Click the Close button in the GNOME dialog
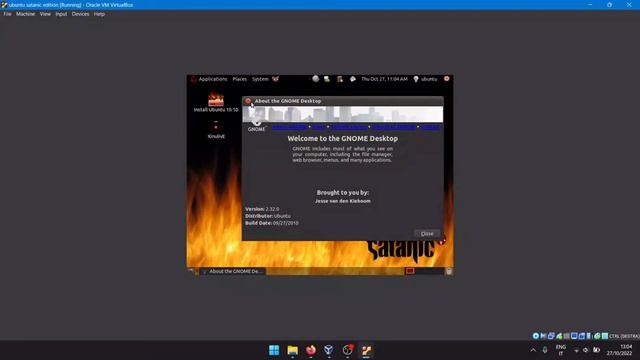 coord(427,233)
